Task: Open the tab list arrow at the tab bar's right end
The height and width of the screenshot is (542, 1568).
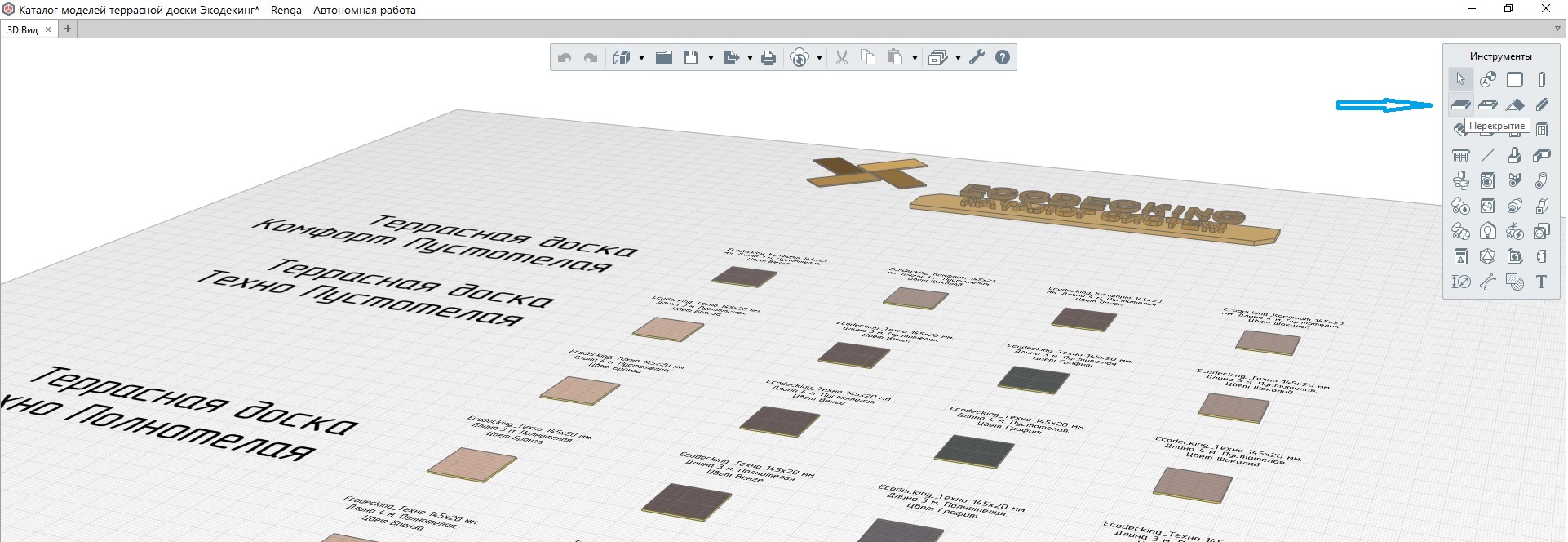Action: (1557, 29)
